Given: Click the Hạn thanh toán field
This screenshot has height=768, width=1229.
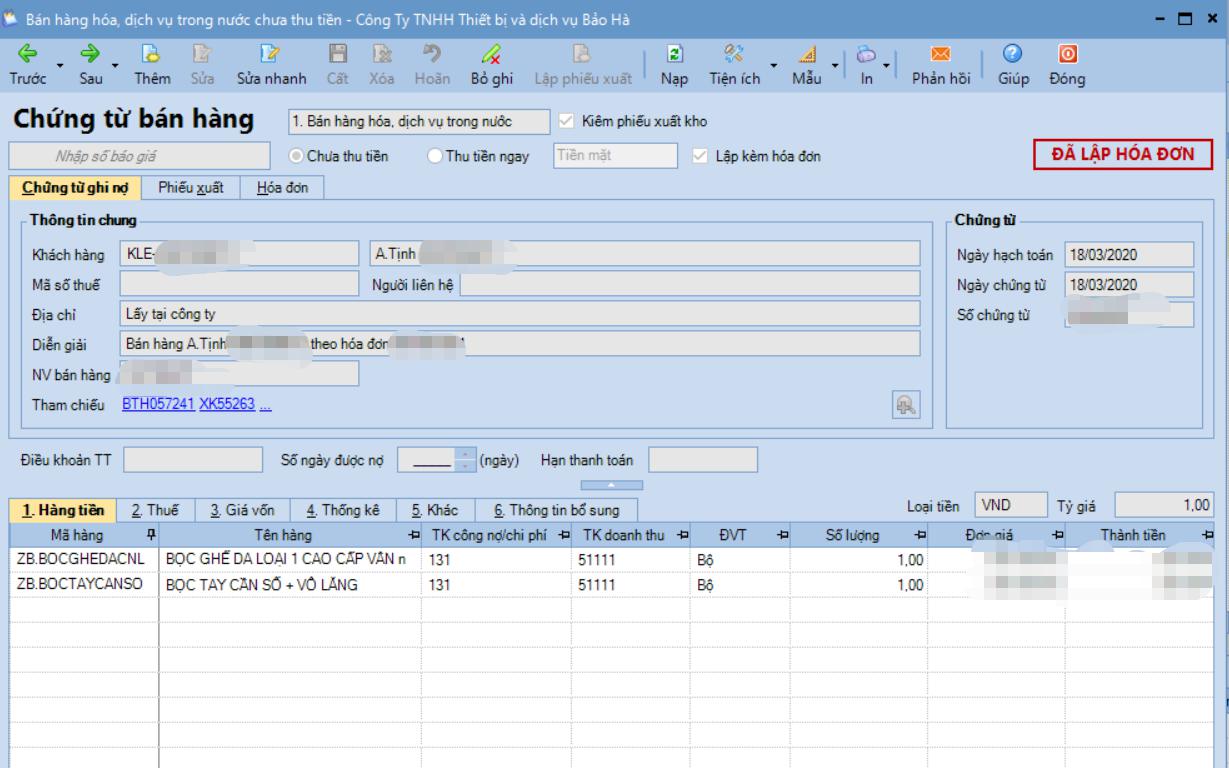Looking at the screenshot, I should click(703, 460).
